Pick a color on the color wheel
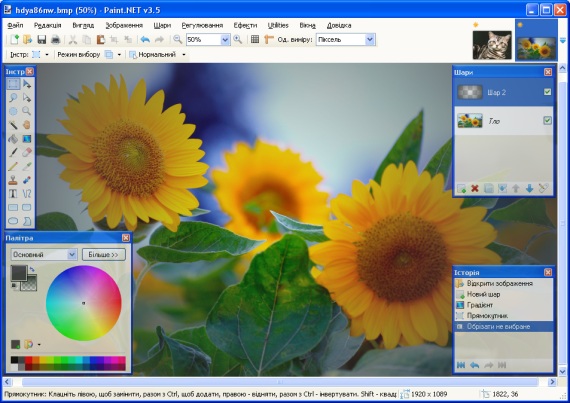570x403 pixels. coord(84,303)
